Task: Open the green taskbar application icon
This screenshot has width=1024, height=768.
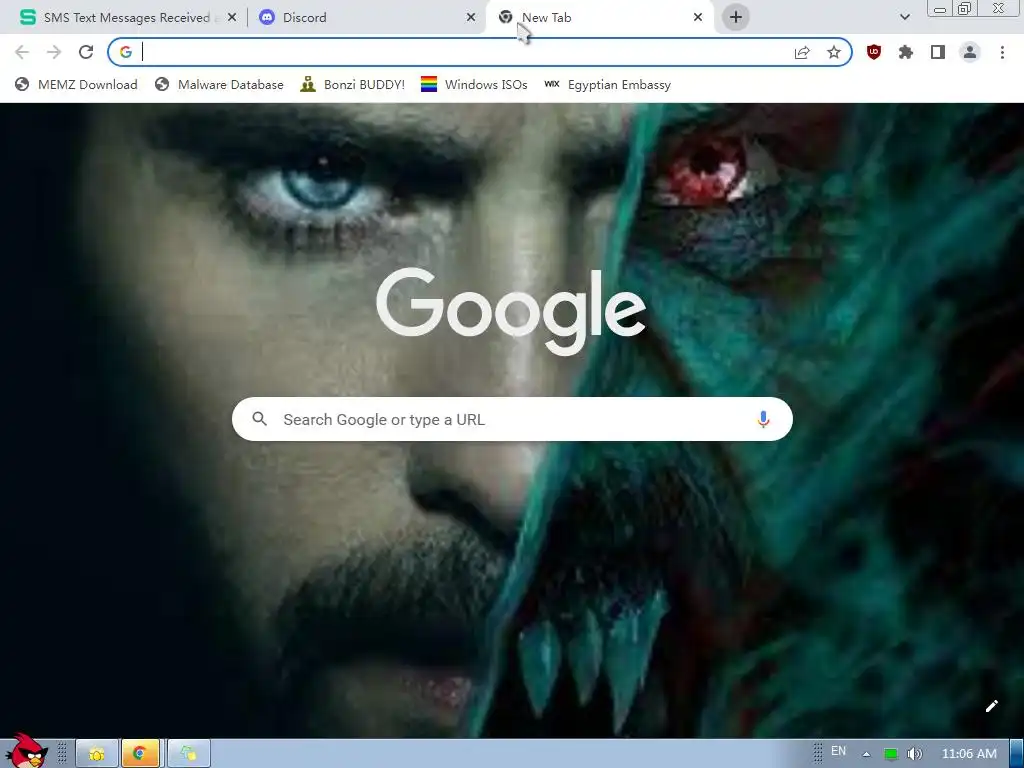Action: [x=189, y=754]
